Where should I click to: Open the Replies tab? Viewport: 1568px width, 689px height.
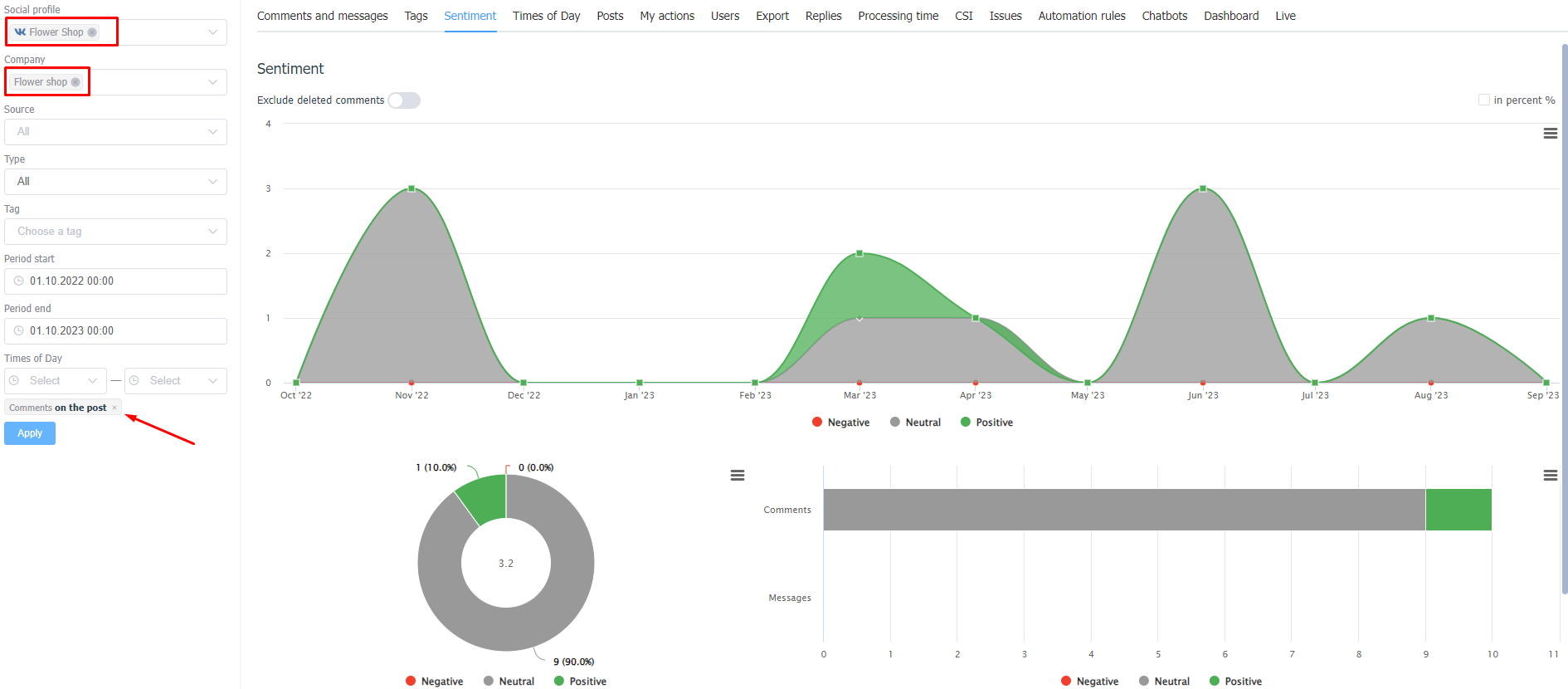(x=823, y=16)
